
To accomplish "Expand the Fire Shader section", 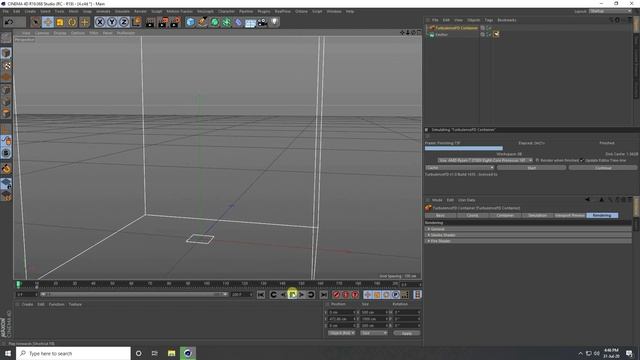I will pyautogui.click(x=528, y=241).
